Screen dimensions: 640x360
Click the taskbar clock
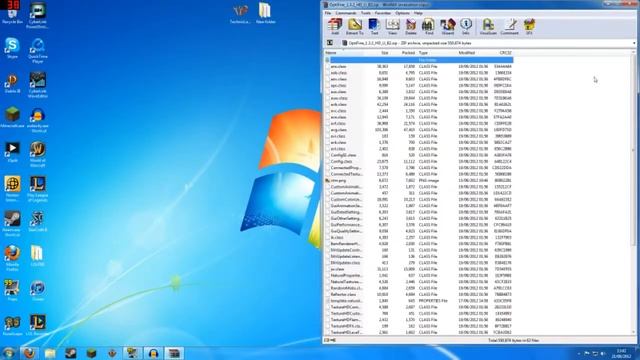coord(621,353)
